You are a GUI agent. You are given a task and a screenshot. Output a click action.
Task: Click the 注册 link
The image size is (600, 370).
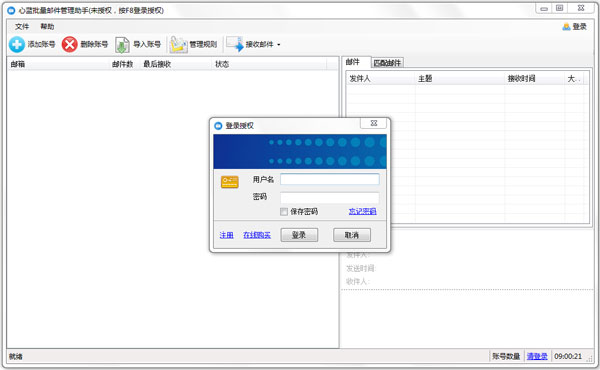point(227,235)
